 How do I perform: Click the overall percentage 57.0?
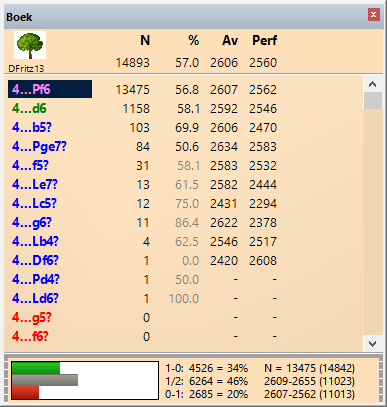coord(187,63)
